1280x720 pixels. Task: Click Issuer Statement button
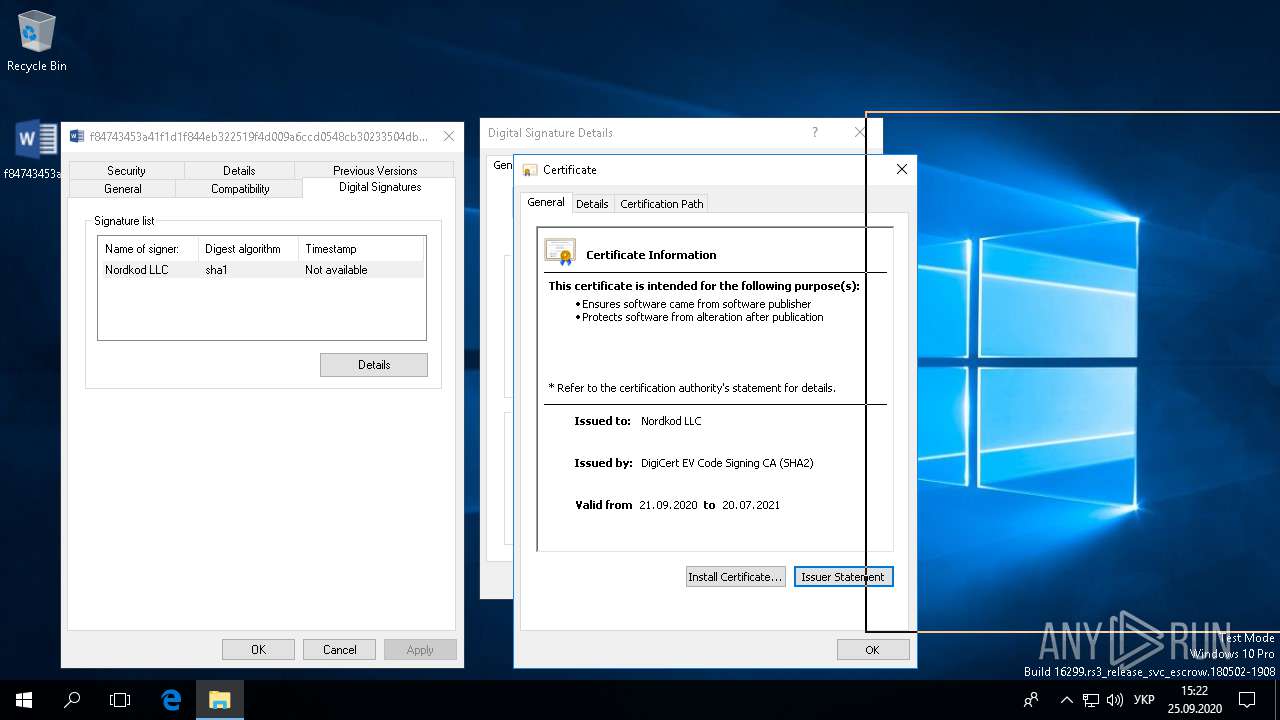pos(843,577)
